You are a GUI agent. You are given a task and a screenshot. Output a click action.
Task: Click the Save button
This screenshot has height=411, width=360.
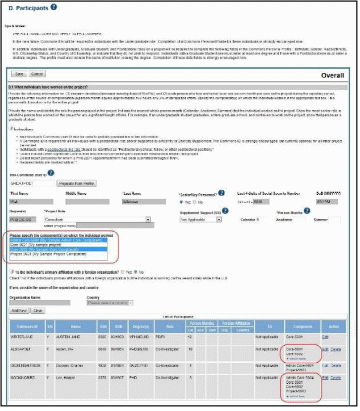coord(19,74)
